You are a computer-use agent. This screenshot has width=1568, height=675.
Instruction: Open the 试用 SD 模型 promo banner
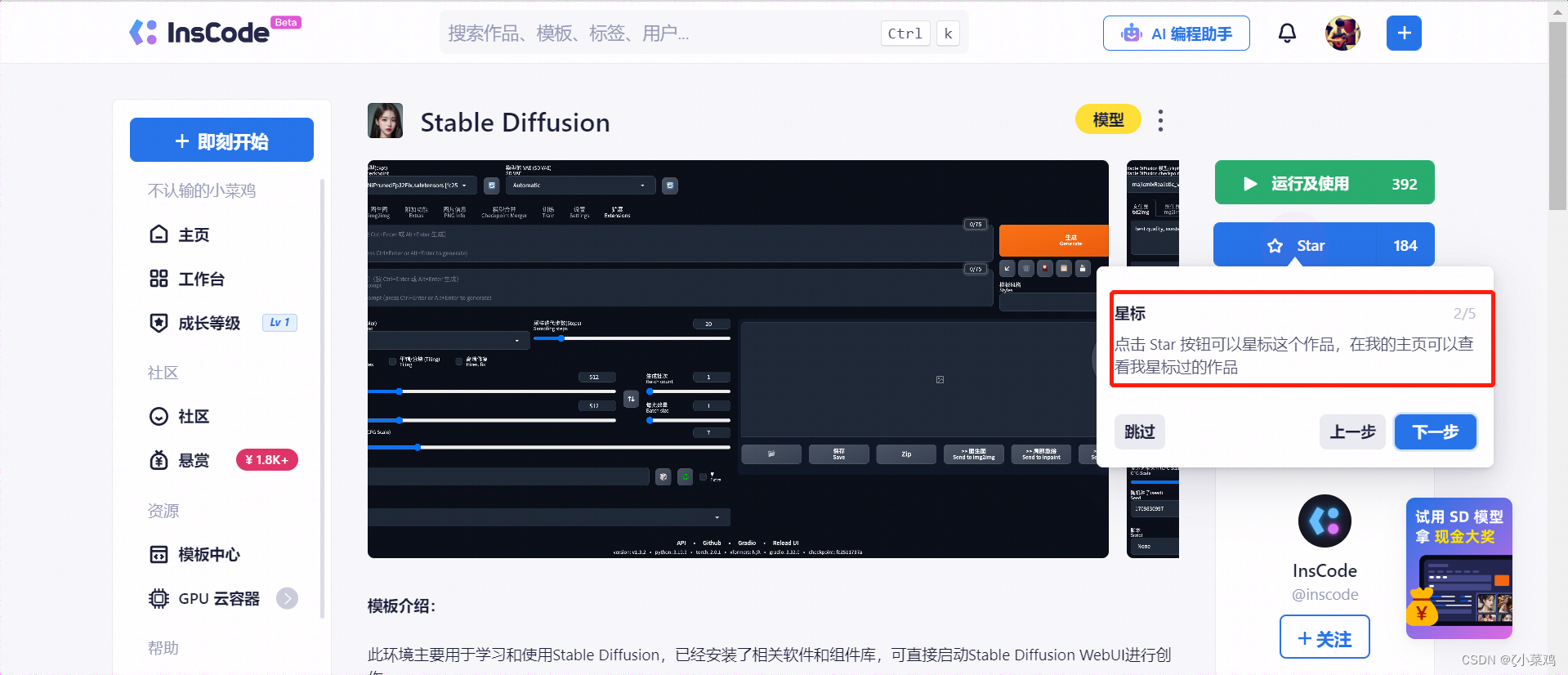pyautogui.click(x=1459, y=568)
